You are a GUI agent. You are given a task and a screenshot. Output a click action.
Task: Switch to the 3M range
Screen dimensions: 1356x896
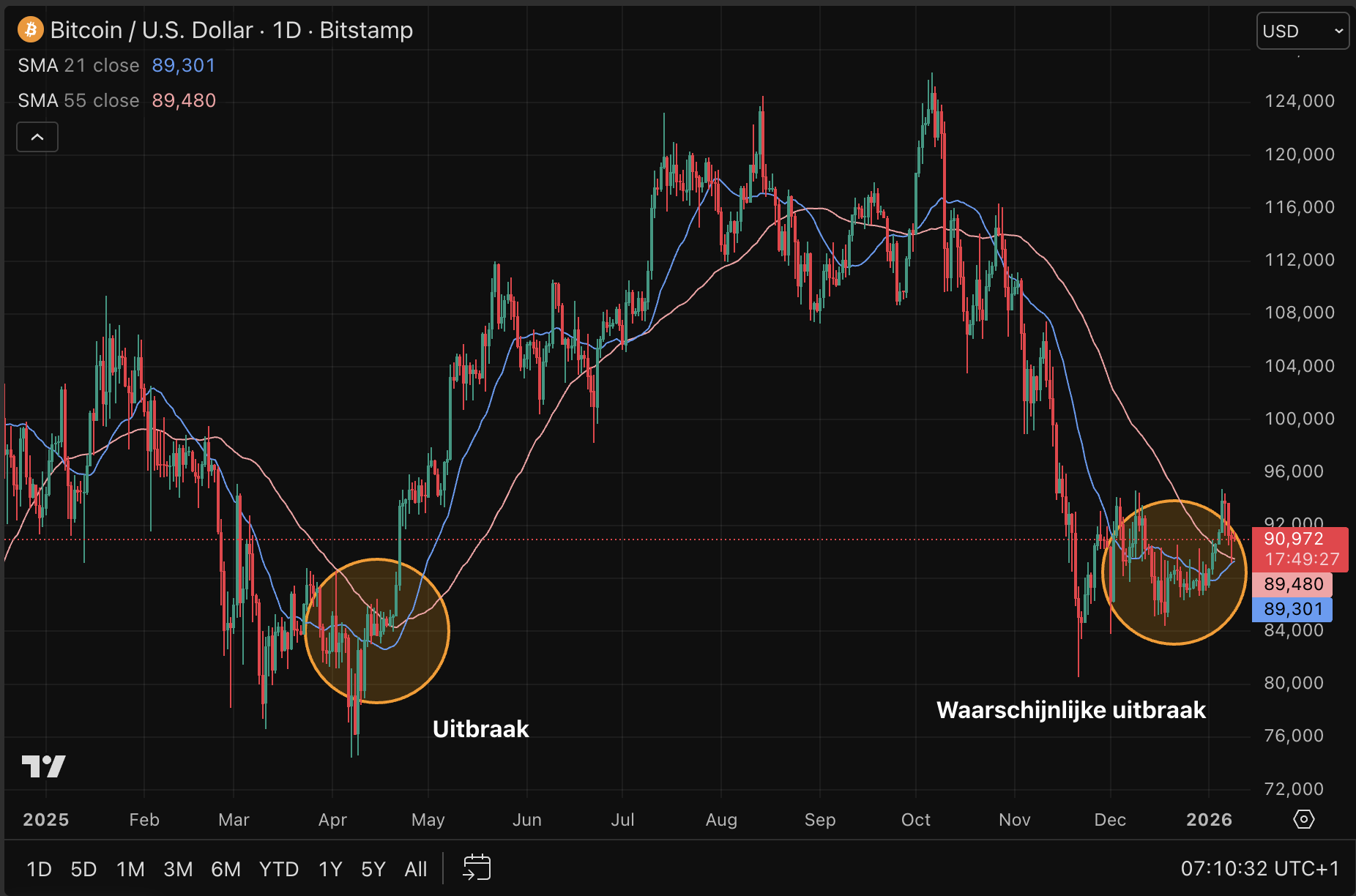click(x=178, y=869)
